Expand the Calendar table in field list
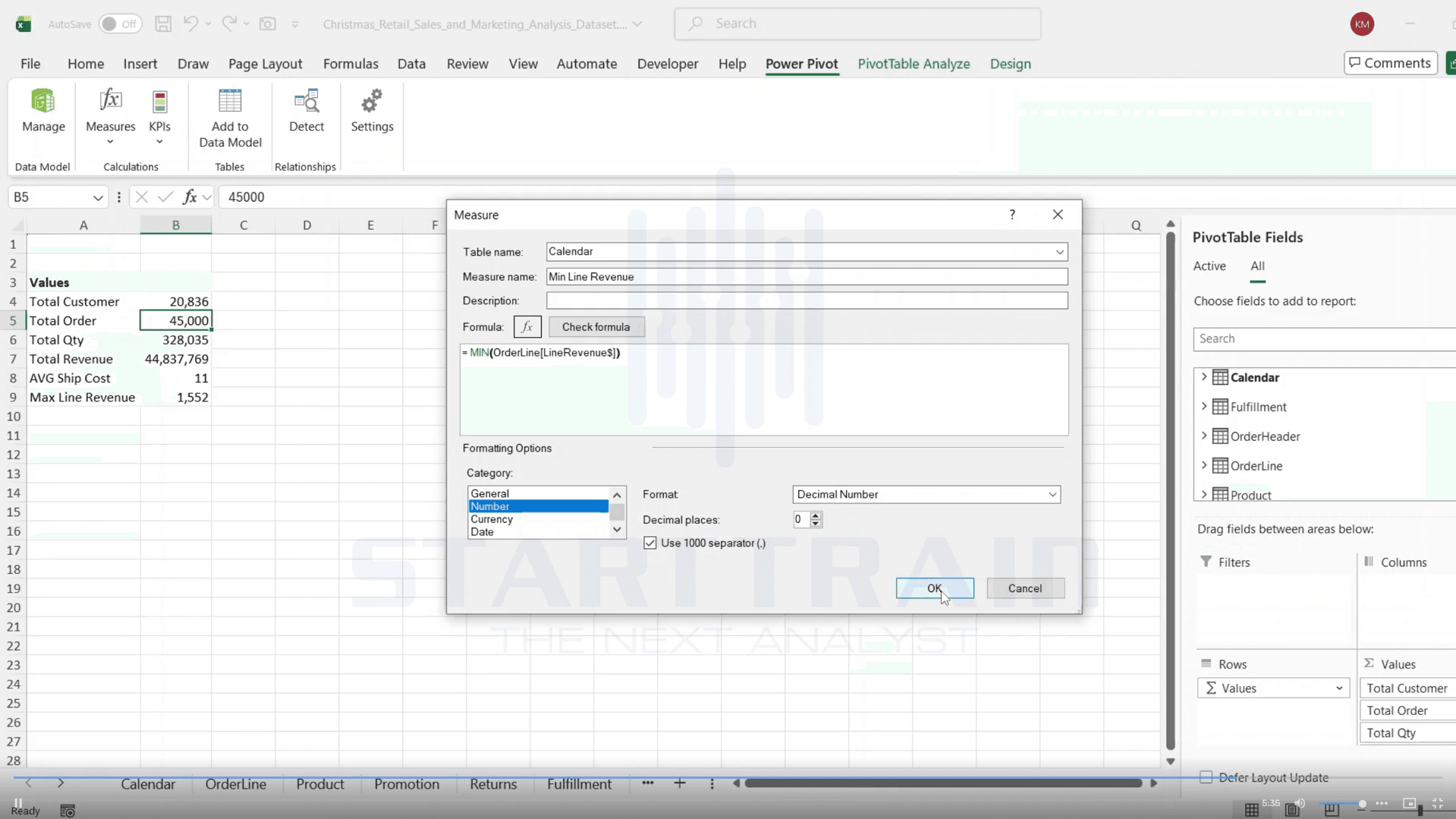This screenshot has width=1456, height=819. point(1204,377)
